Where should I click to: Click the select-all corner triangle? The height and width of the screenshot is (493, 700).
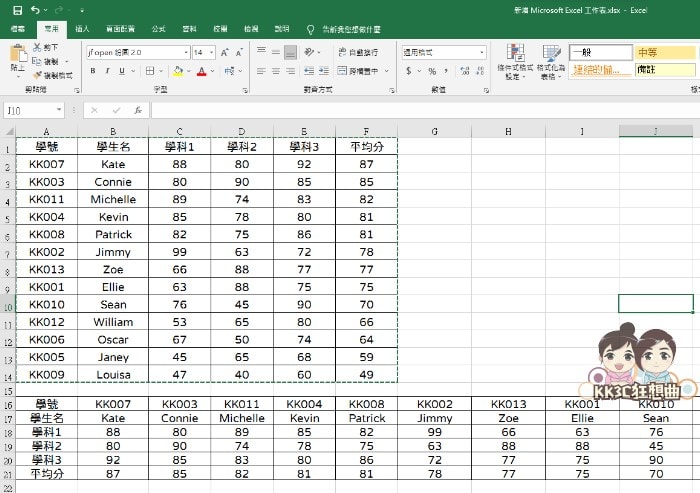pos(8,131)
